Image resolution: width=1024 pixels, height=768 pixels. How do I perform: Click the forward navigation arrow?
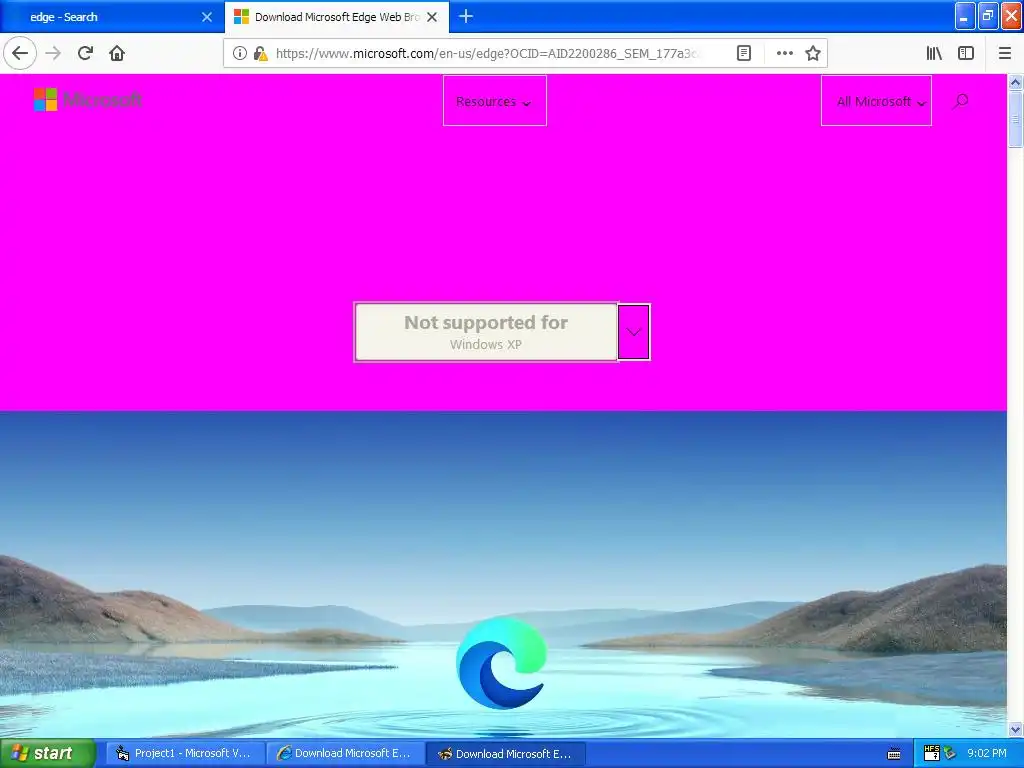click(54, 54)
